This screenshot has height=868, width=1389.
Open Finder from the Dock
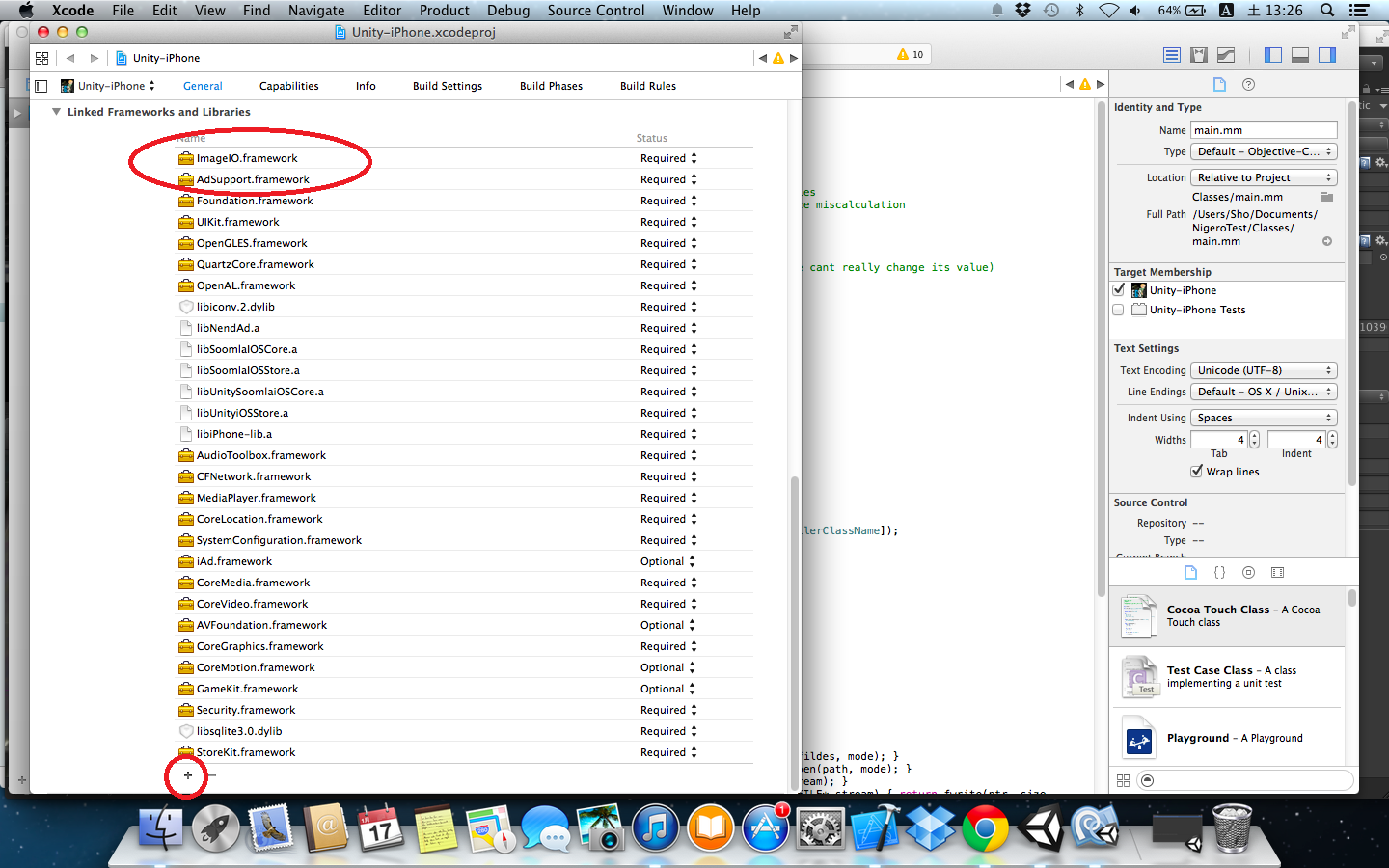161,828
